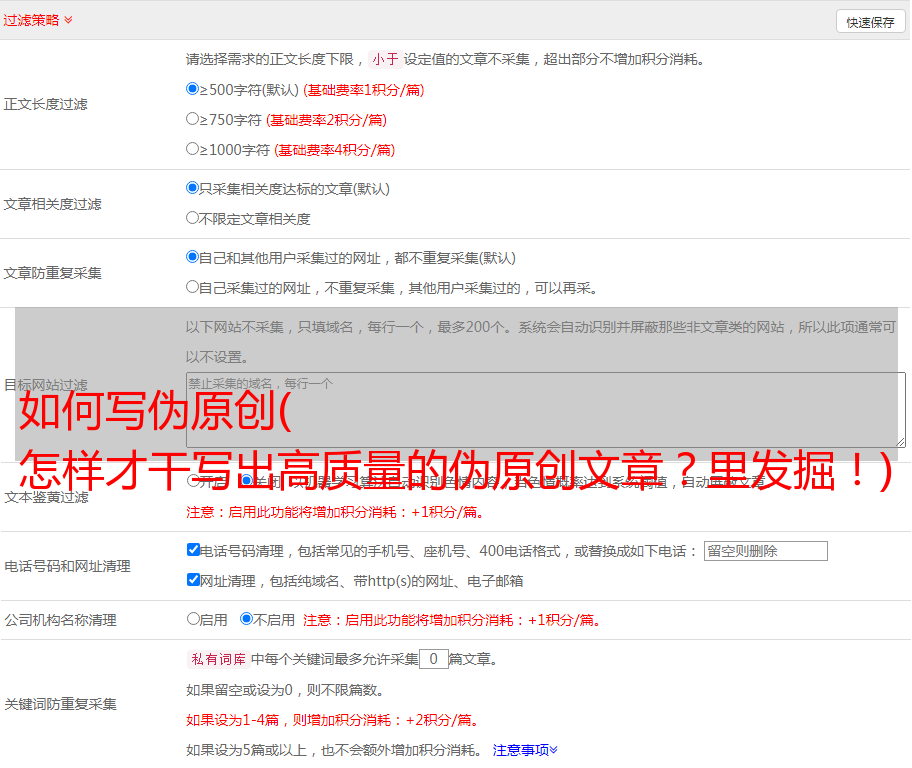Choose 自己采集过的网址，不重复采集 option

[x=193, y=287]
